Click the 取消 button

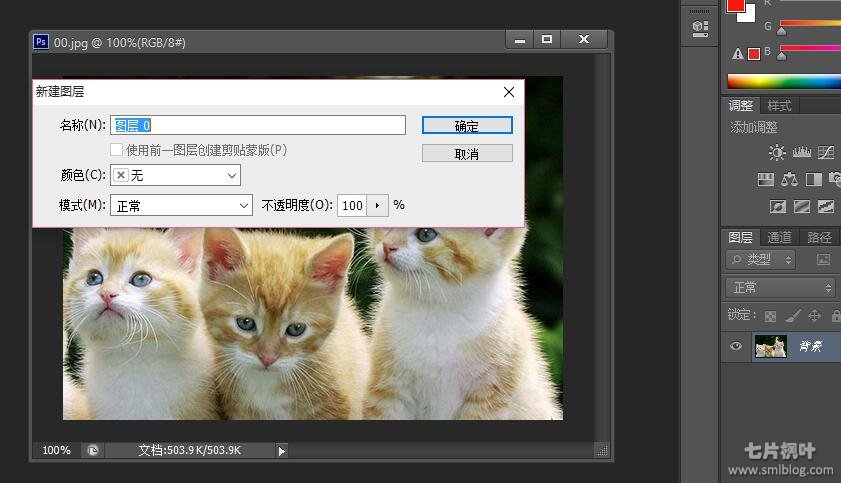467,154
